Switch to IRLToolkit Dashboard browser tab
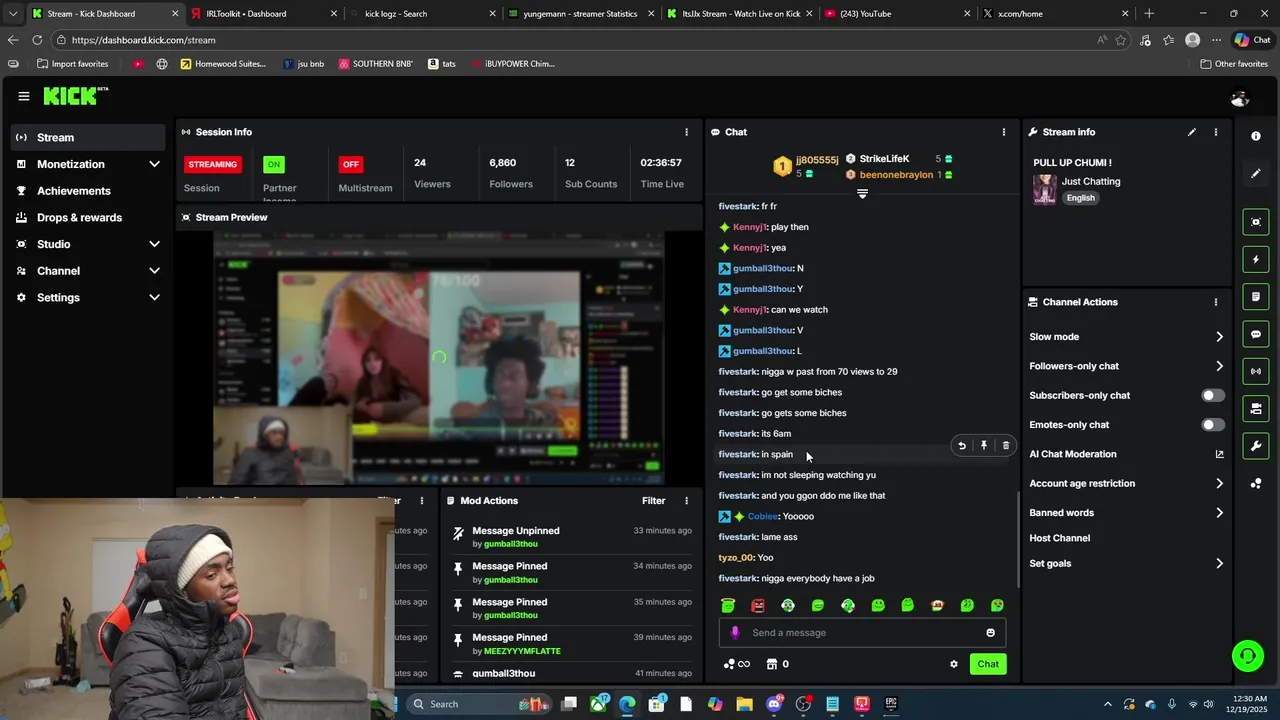The image size is (1280, 720). click(262, 14)
